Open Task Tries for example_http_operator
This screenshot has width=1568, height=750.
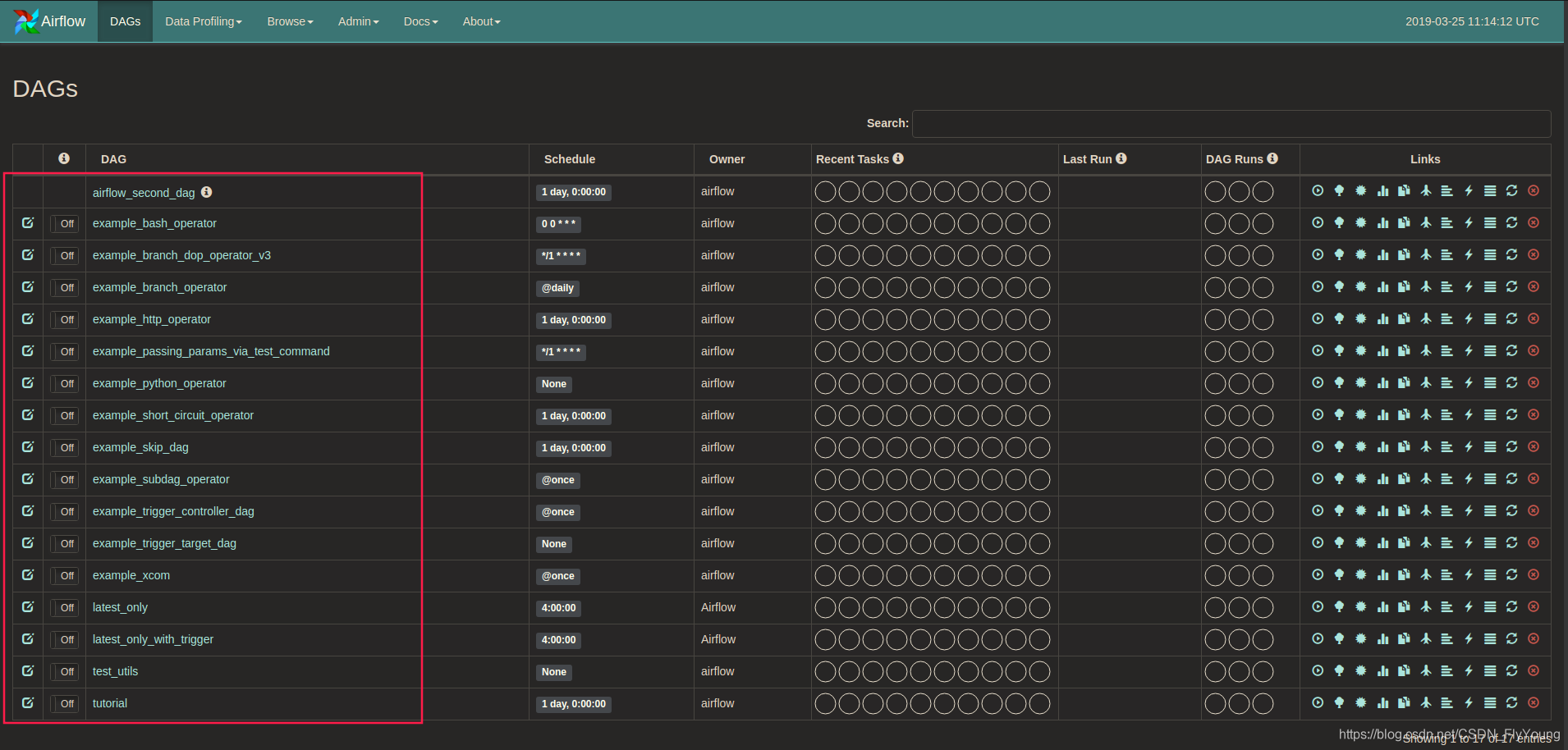click(1404, 319)
